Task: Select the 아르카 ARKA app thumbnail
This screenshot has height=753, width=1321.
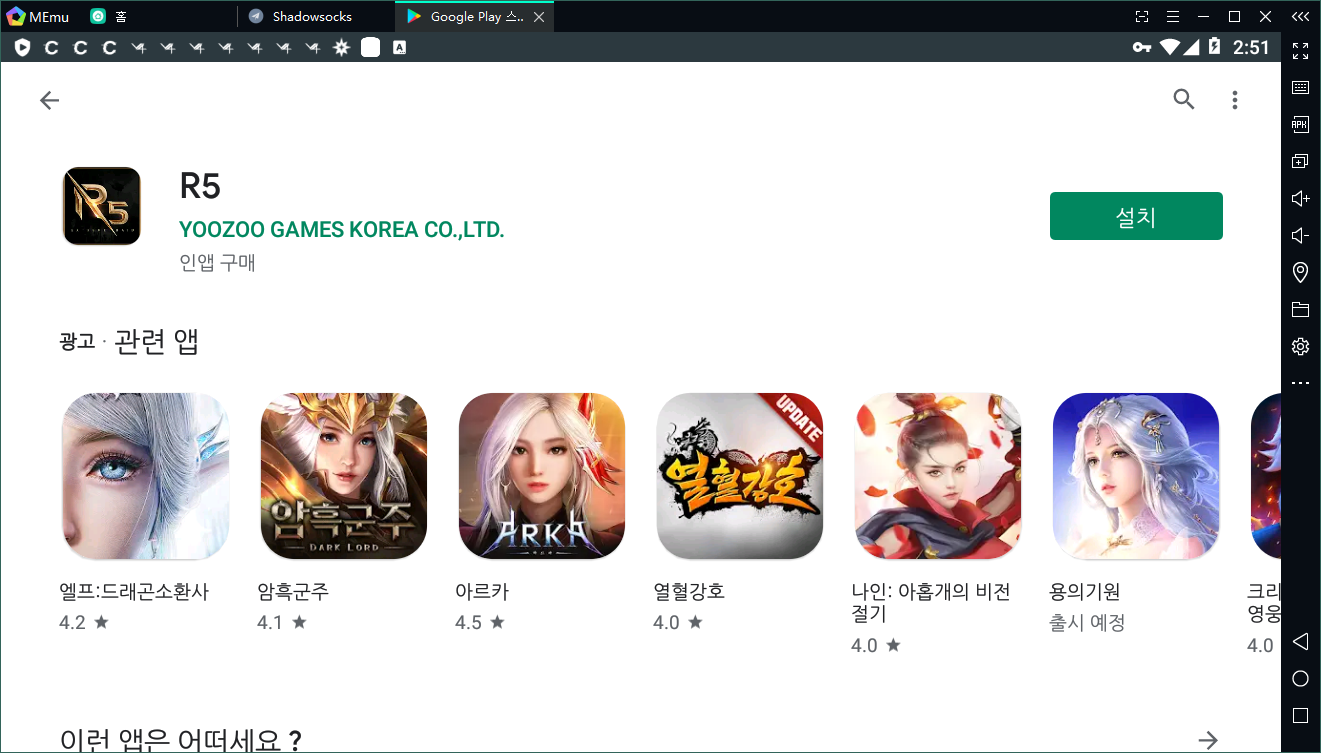Action: 541,476
